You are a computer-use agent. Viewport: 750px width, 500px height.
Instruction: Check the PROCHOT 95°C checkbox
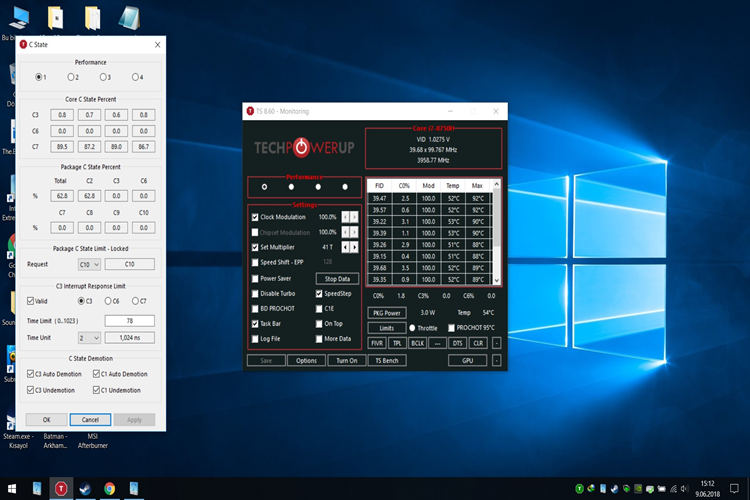(x=451, y=328)
